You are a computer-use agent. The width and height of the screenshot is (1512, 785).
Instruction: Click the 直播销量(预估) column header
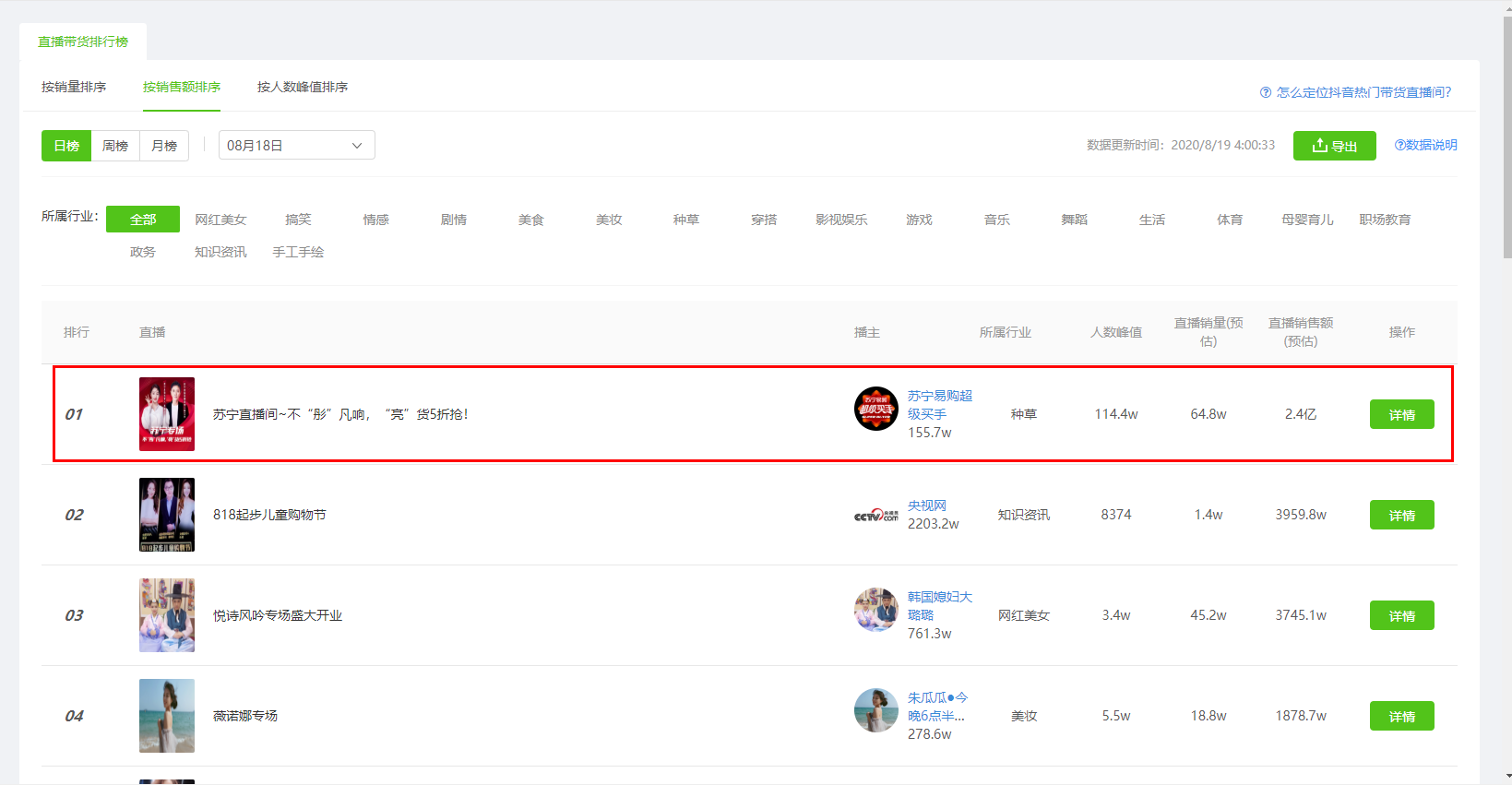[1208, 332]
